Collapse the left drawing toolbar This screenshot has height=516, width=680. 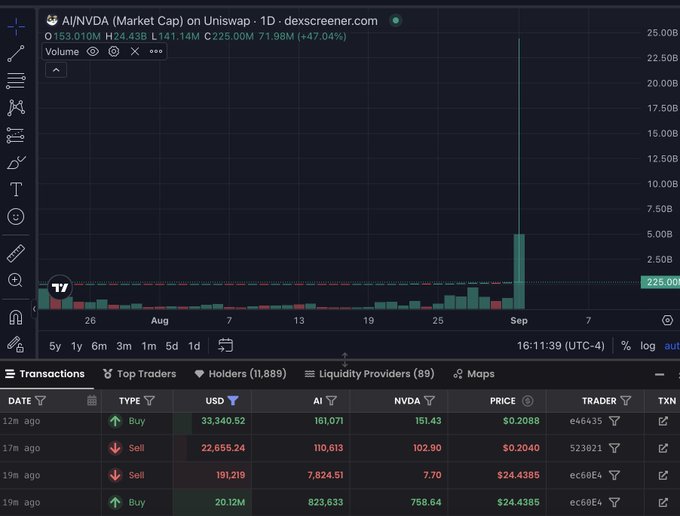pyautogui.click(x=34, y=309)
